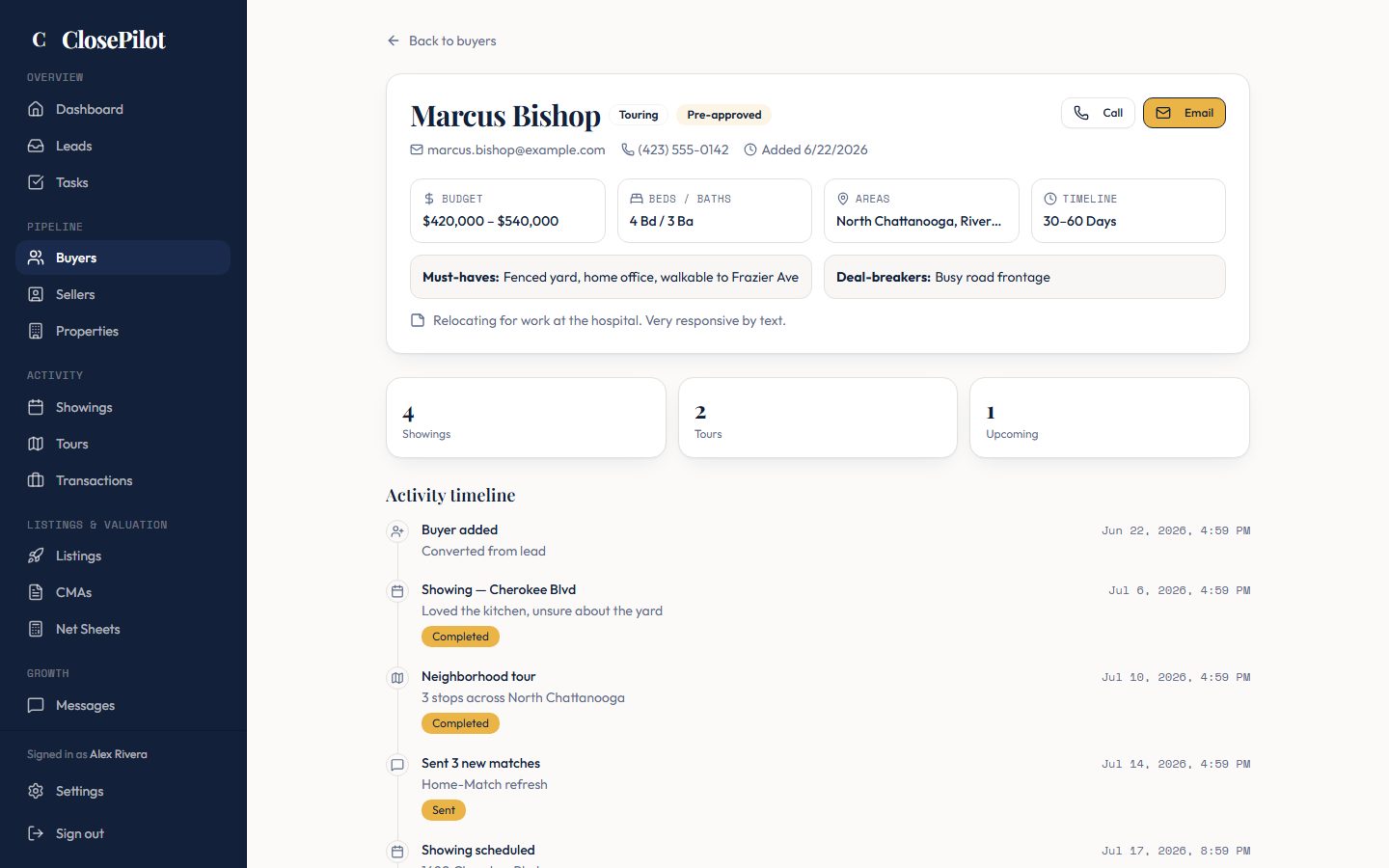The image size is (1389, 868).
Task: Open the Sellers page
Action: tap(123, 294)
